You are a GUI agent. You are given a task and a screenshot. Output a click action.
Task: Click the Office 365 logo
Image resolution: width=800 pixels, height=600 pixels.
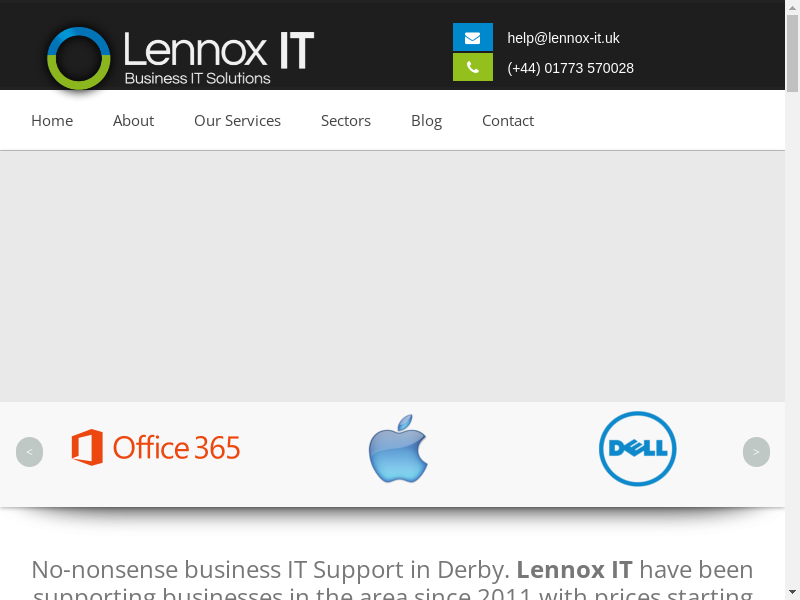coord(156,448)
